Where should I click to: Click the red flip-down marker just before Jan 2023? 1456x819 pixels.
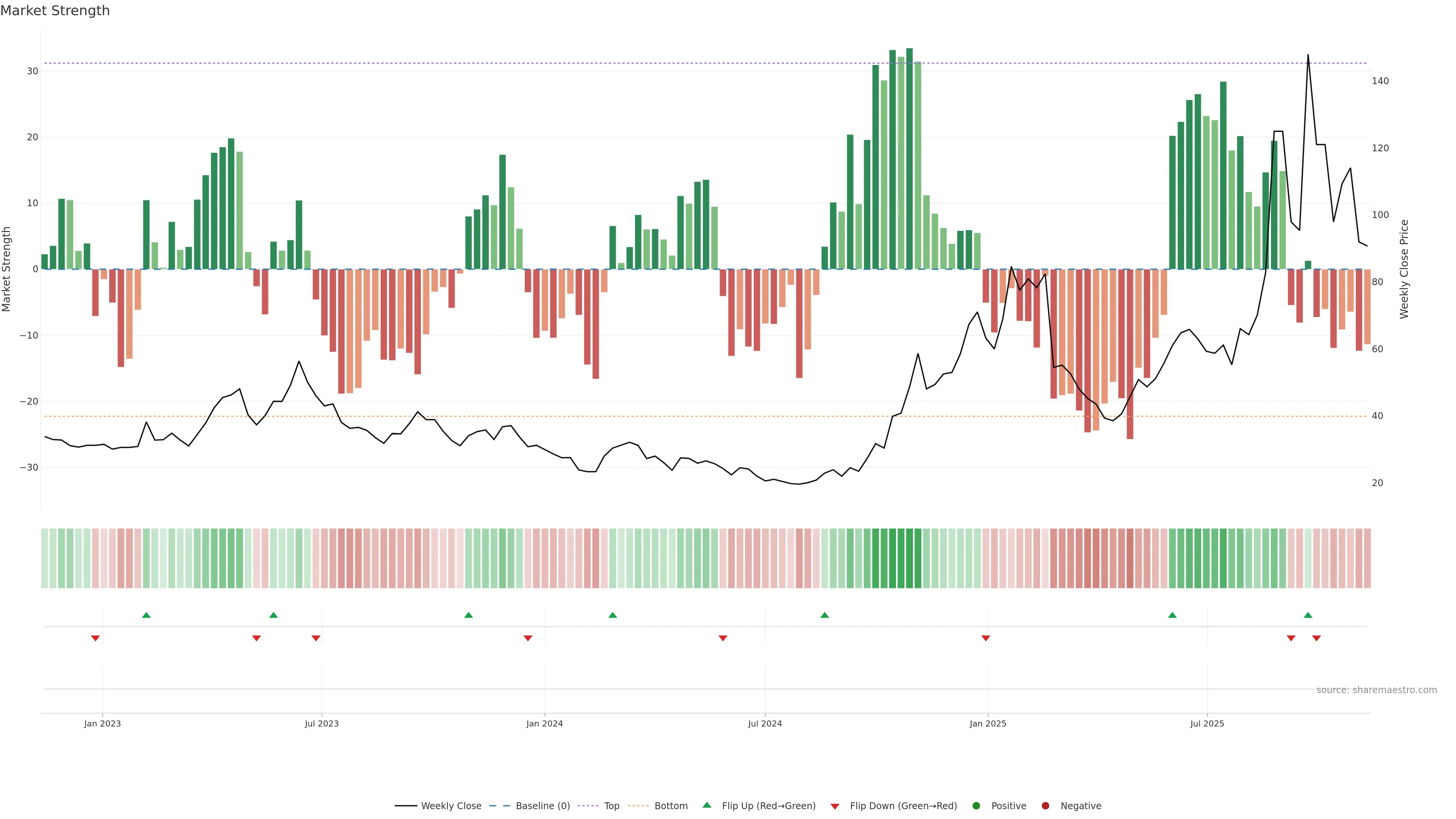pos(96,638)
